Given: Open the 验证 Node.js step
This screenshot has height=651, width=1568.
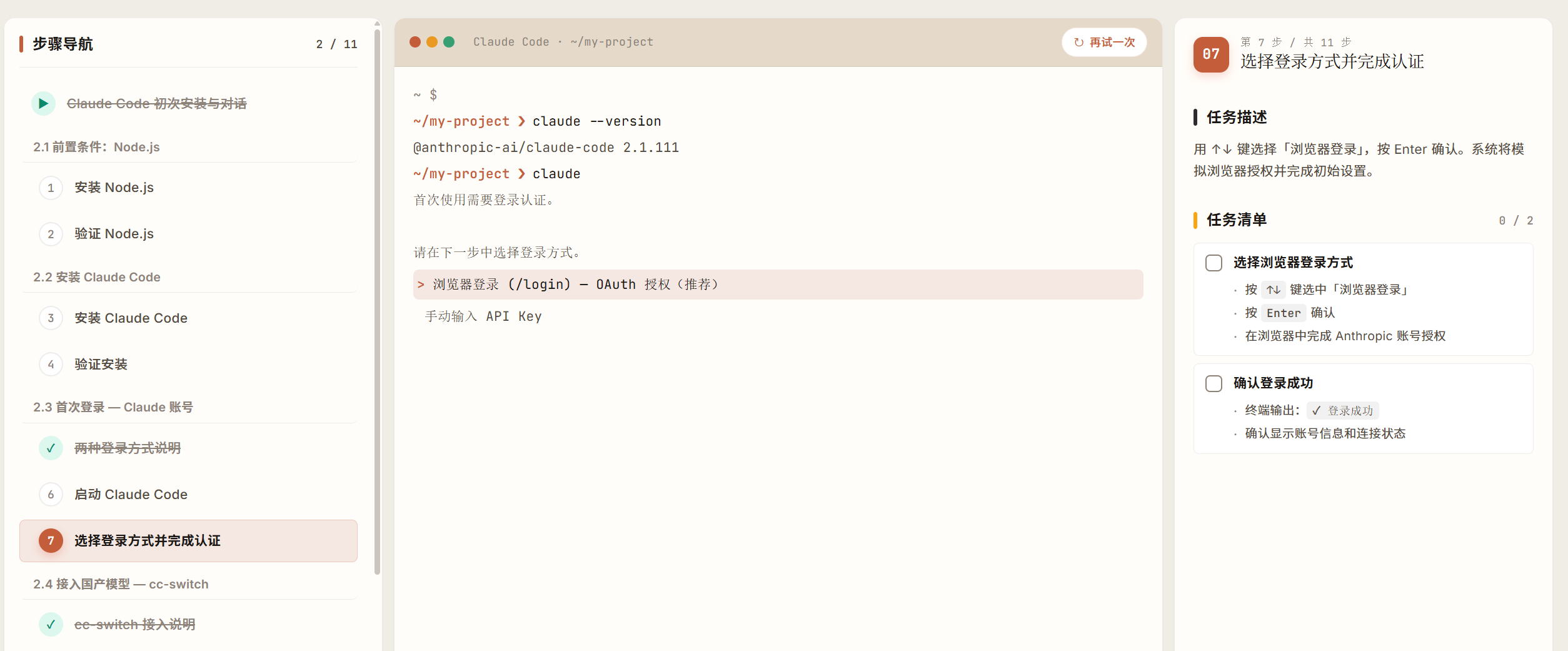Looking at the screenshot, I should coord(188,234).
